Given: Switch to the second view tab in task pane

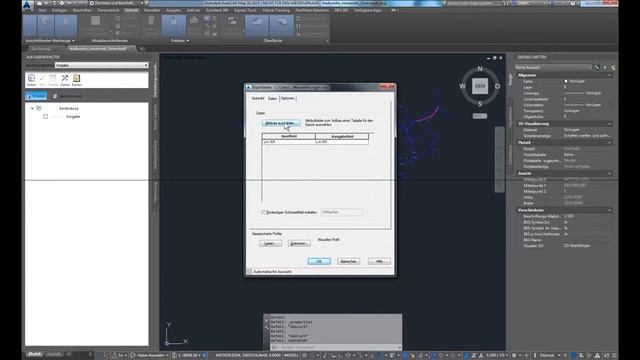Looking at the screenshot, I should click(67, 96).
